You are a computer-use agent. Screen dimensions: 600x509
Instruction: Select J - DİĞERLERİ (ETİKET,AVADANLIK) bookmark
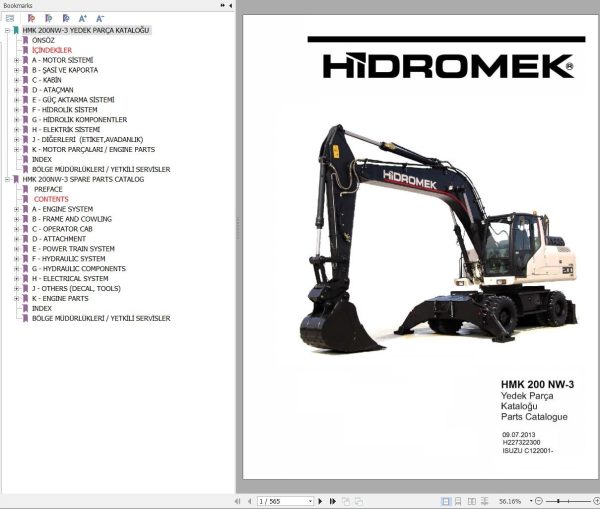coord(88,140)
